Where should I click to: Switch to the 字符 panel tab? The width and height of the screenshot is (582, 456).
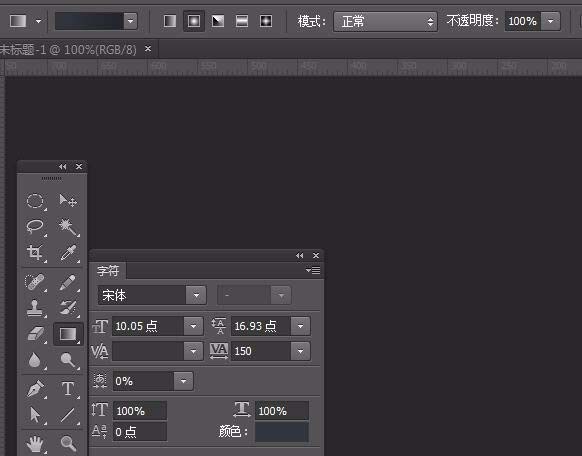pyautogui.click(x=108, y=271)
